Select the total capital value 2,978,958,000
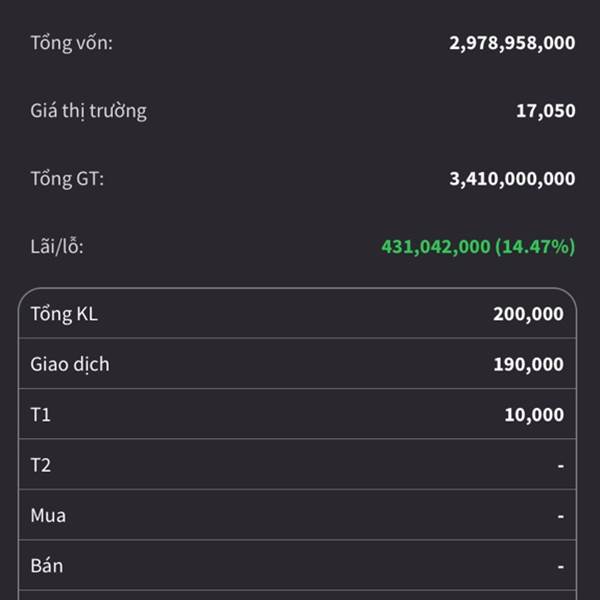 (x=512, y=43)
